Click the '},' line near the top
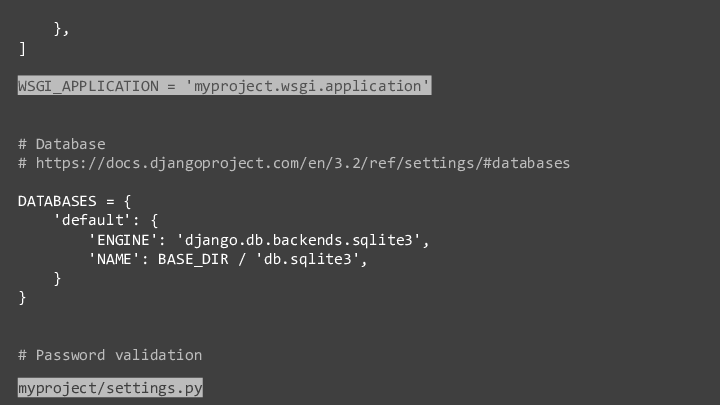 62,29
